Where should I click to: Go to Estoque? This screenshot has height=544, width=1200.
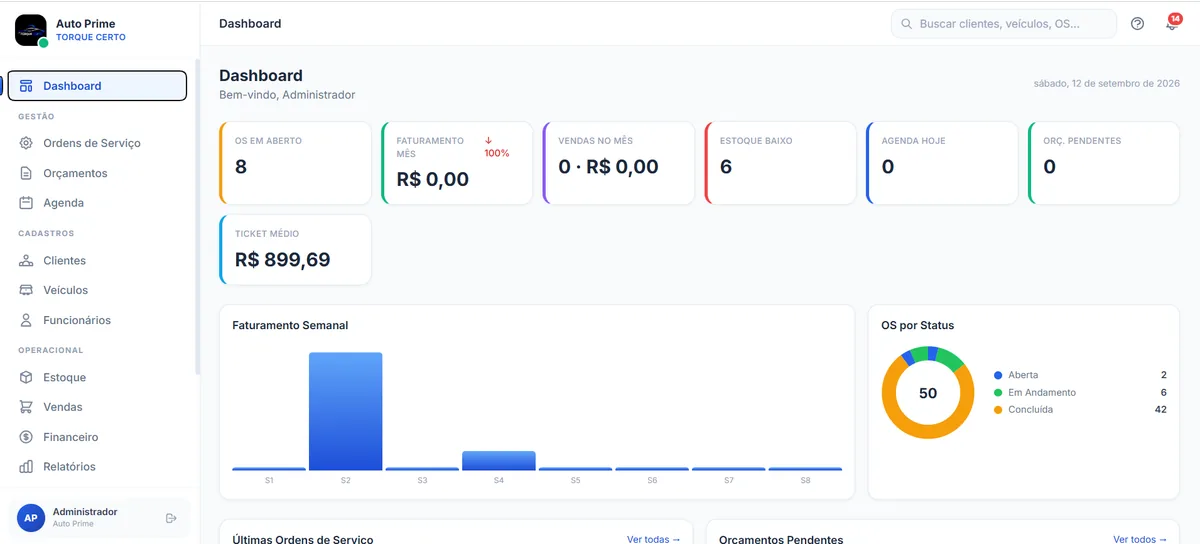point(97,377)
